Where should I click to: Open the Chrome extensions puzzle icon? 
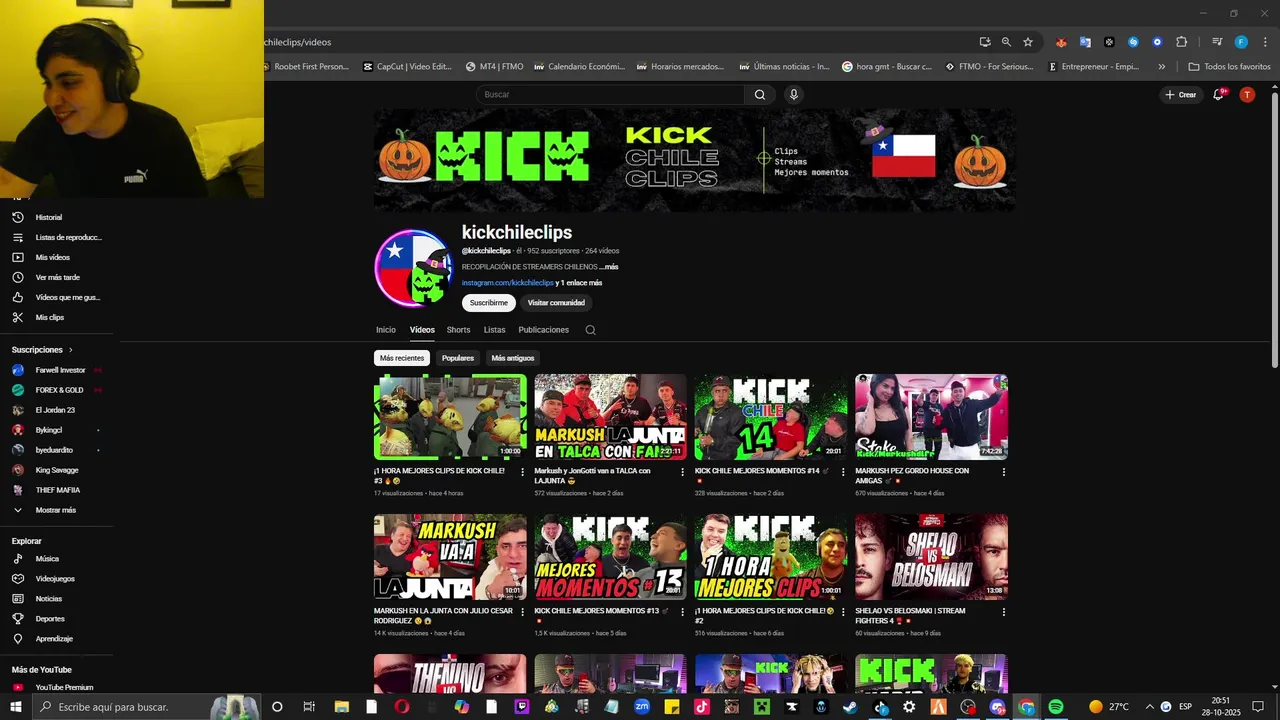(x=1181, y=42)
